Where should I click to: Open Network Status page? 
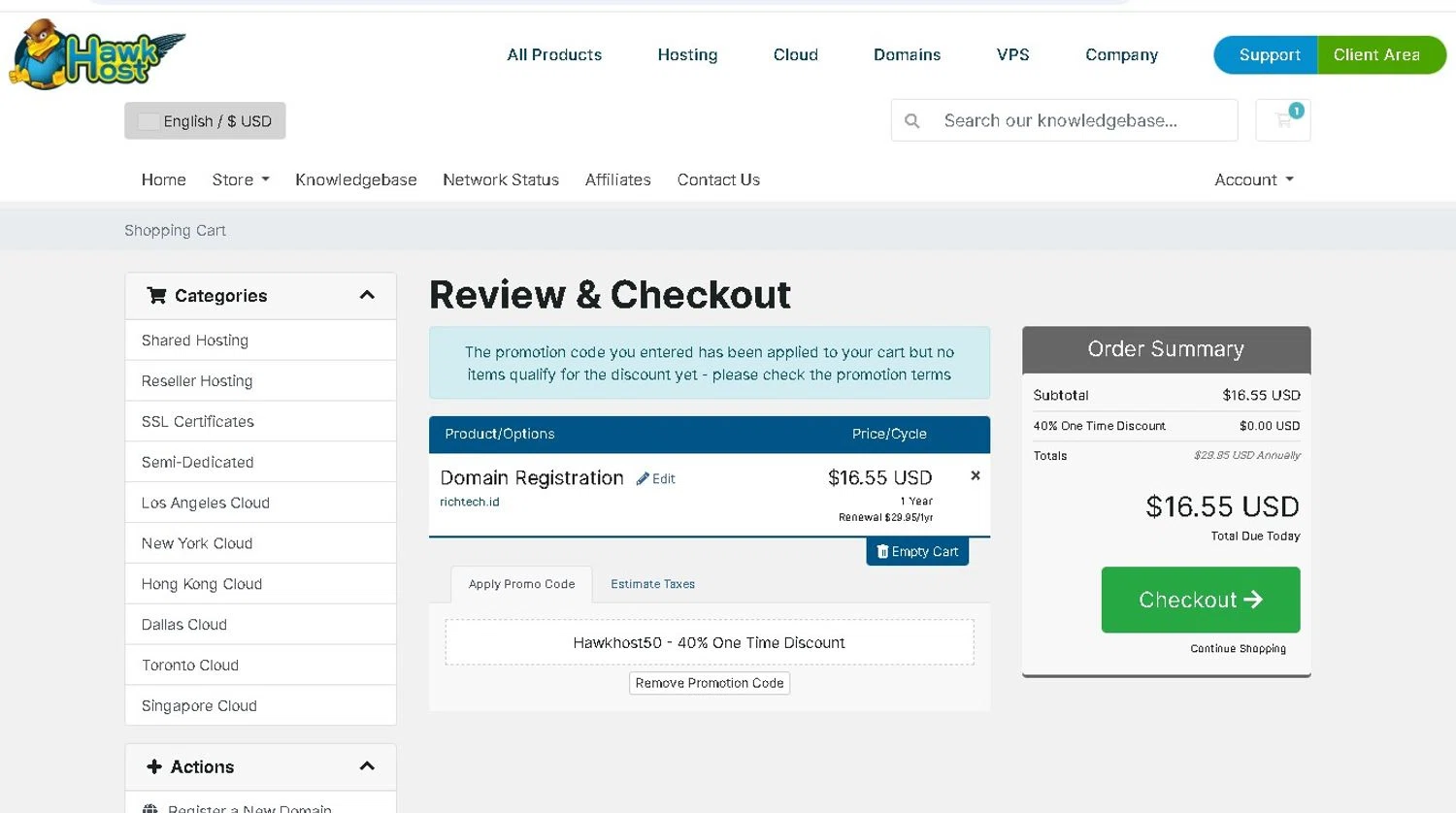click(x=501, y=179)
